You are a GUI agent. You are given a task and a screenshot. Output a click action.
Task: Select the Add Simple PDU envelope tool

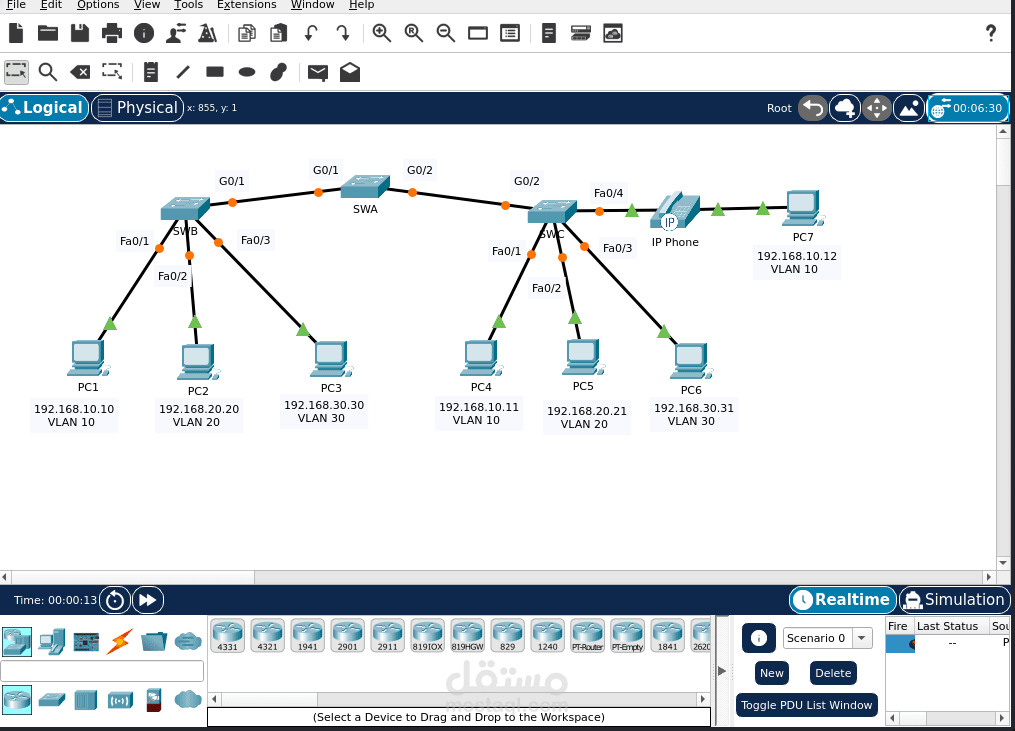point(317,71)
